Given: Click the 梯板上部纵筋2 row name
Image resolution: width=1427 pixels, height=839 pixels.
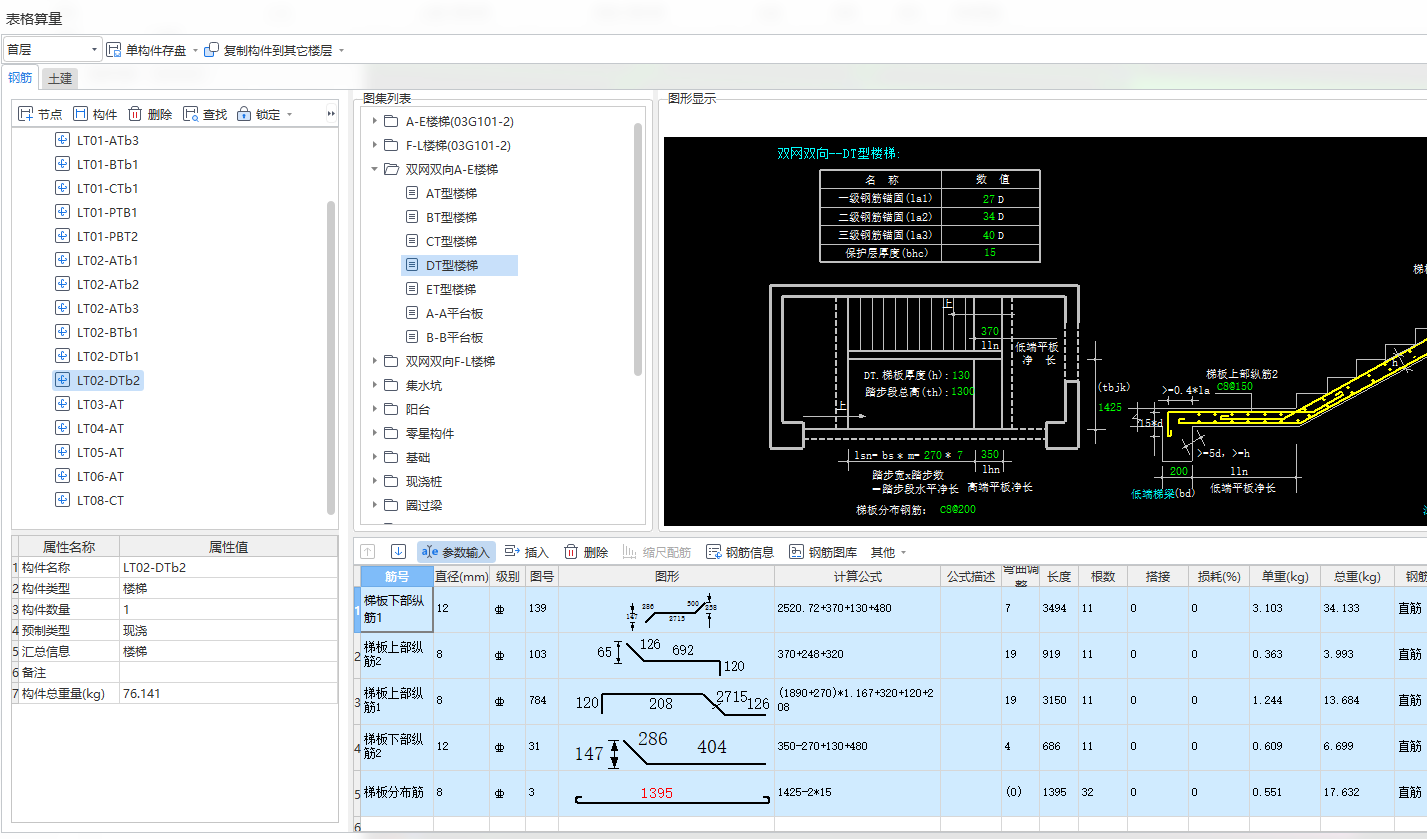Looking at the screenshot, I should click(396, 654).
